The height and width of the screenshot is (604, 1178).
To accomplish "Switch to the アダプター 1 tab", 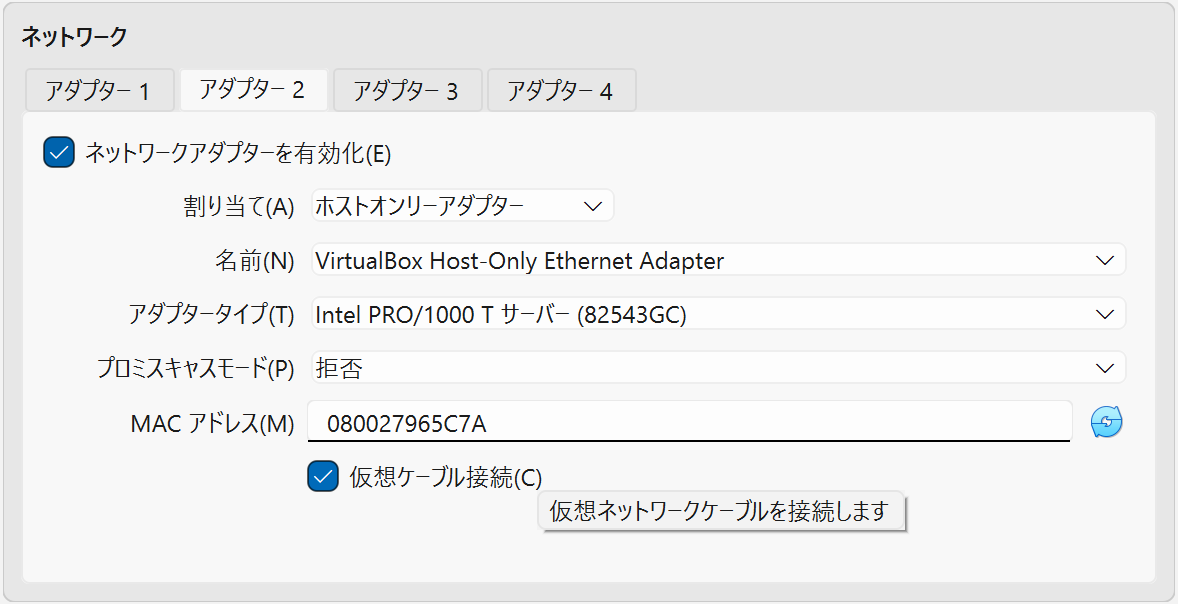I will coord(99,91).
